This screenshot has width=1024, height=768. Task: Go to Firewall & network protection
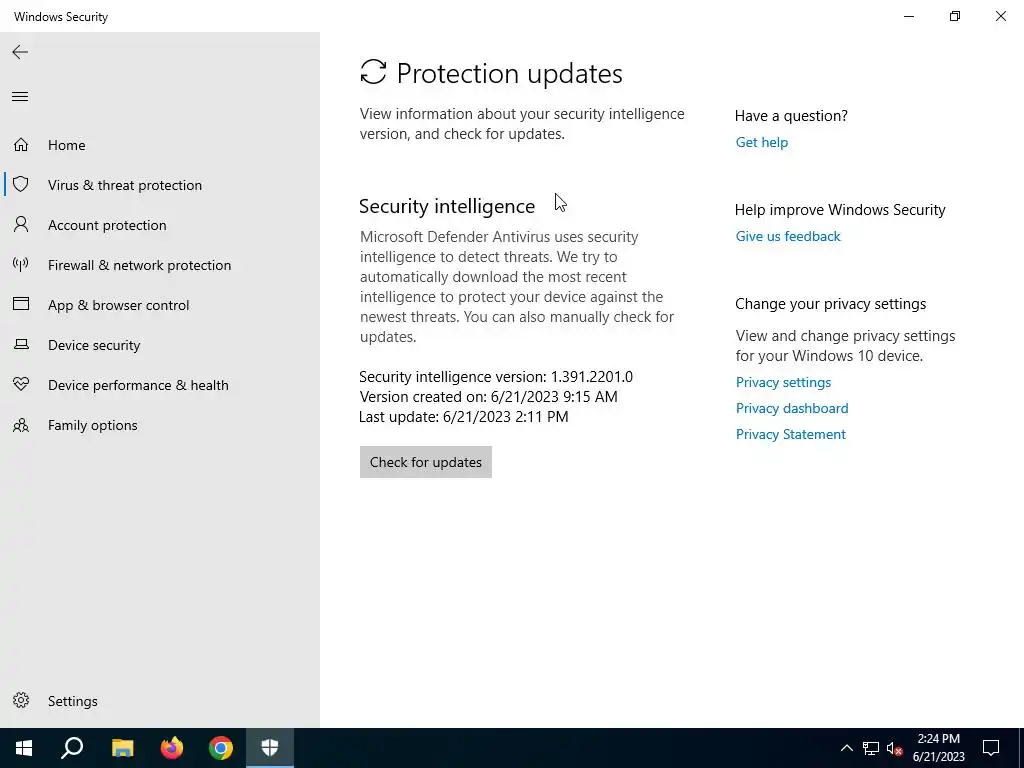(x=139, y=265)
